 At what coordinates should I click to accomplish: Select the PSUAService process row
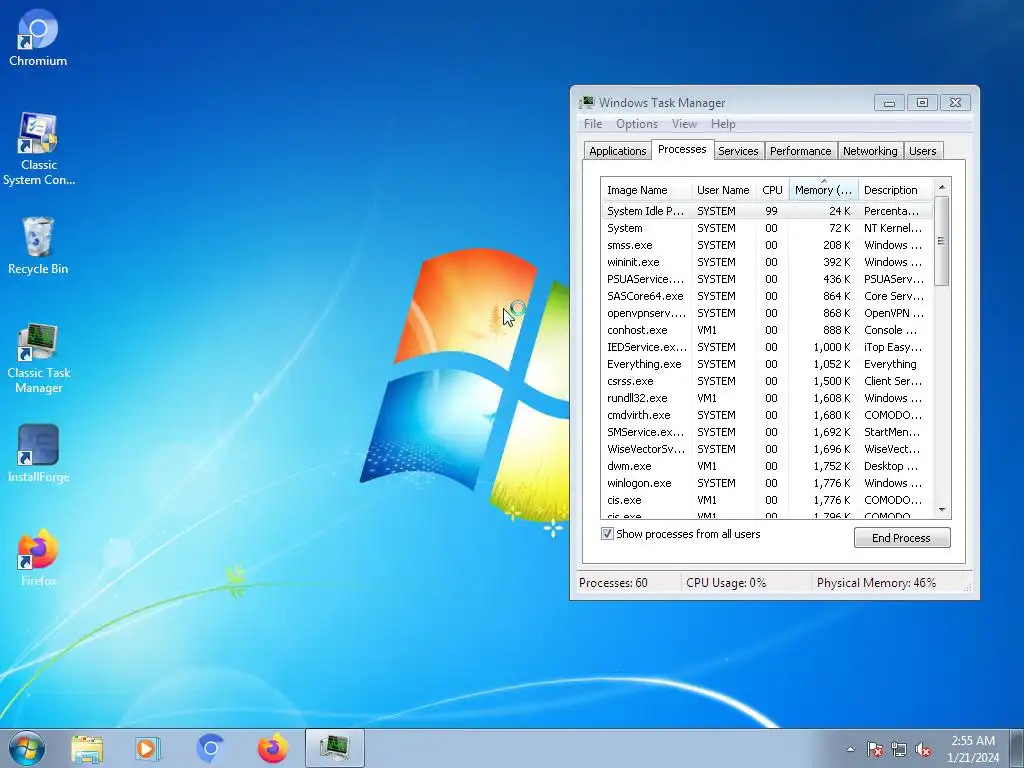tap(767, 279)
